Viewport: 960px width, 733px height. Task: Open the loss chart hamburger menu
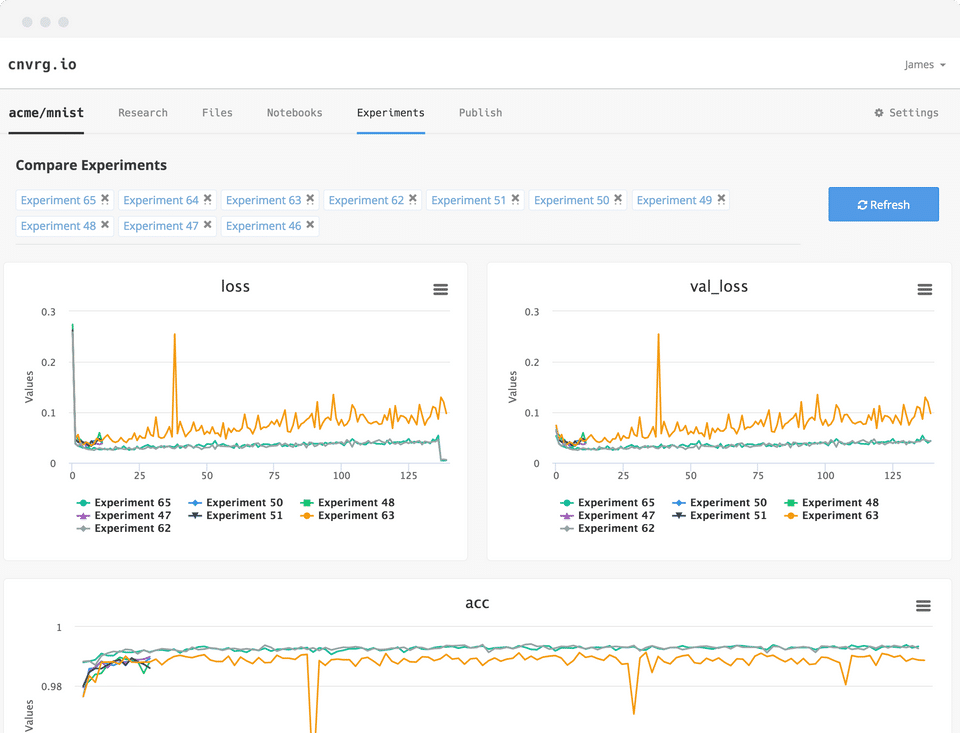click(441, 289)
